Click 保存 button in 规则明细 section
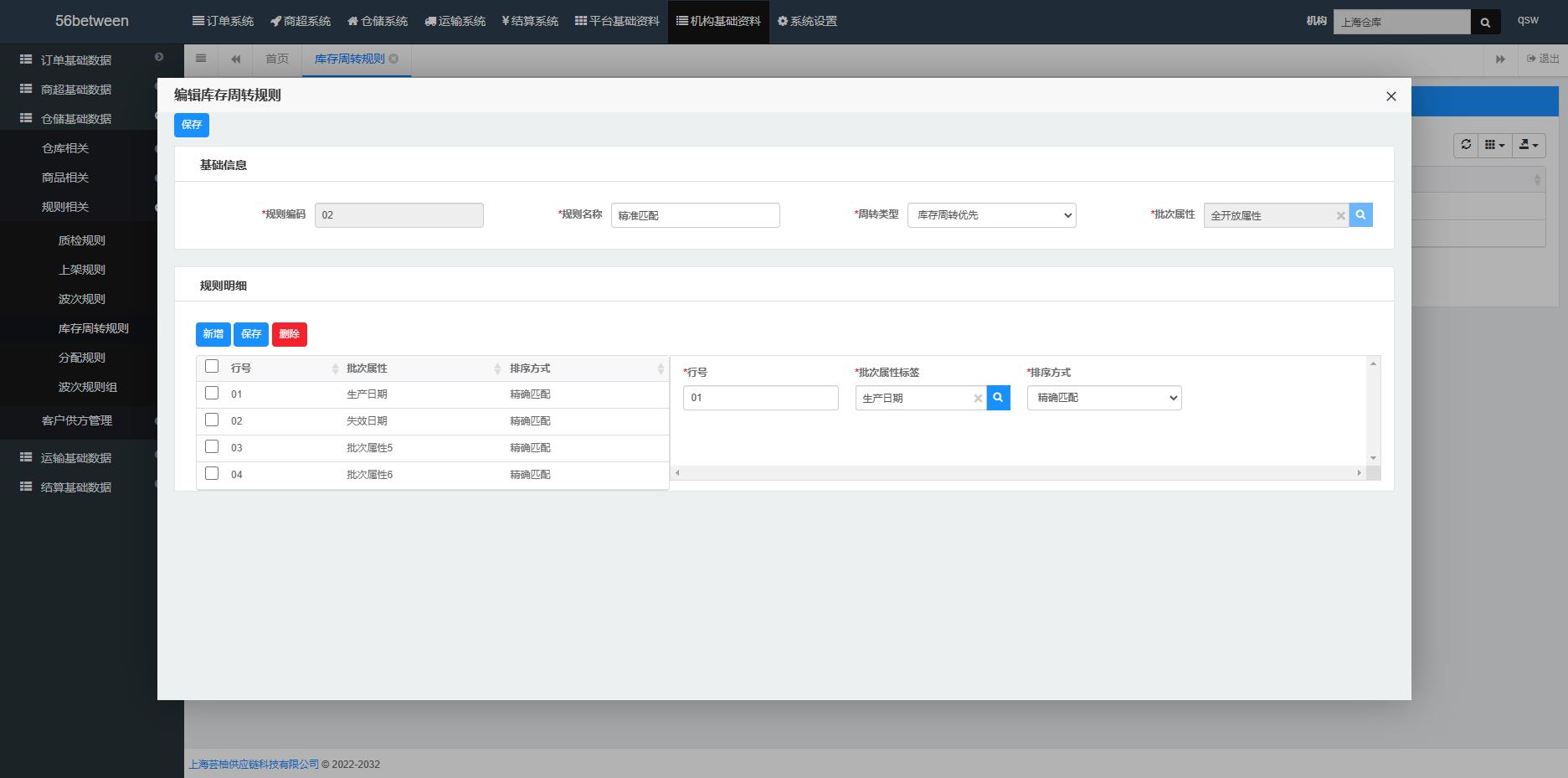1568x778 pixels. (251, 334)
